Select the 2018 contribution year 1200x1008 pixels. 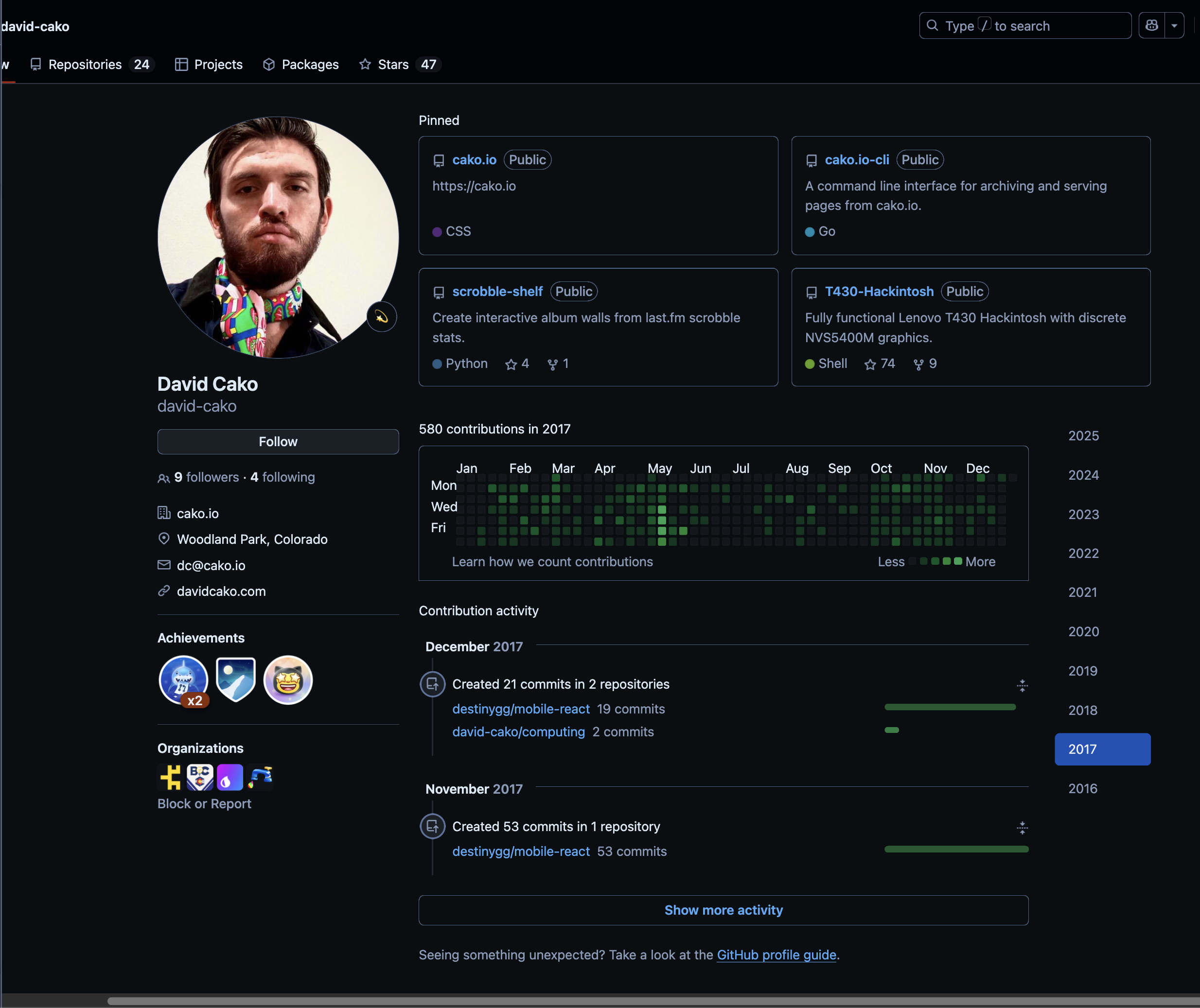click(x=1102, y=710)
